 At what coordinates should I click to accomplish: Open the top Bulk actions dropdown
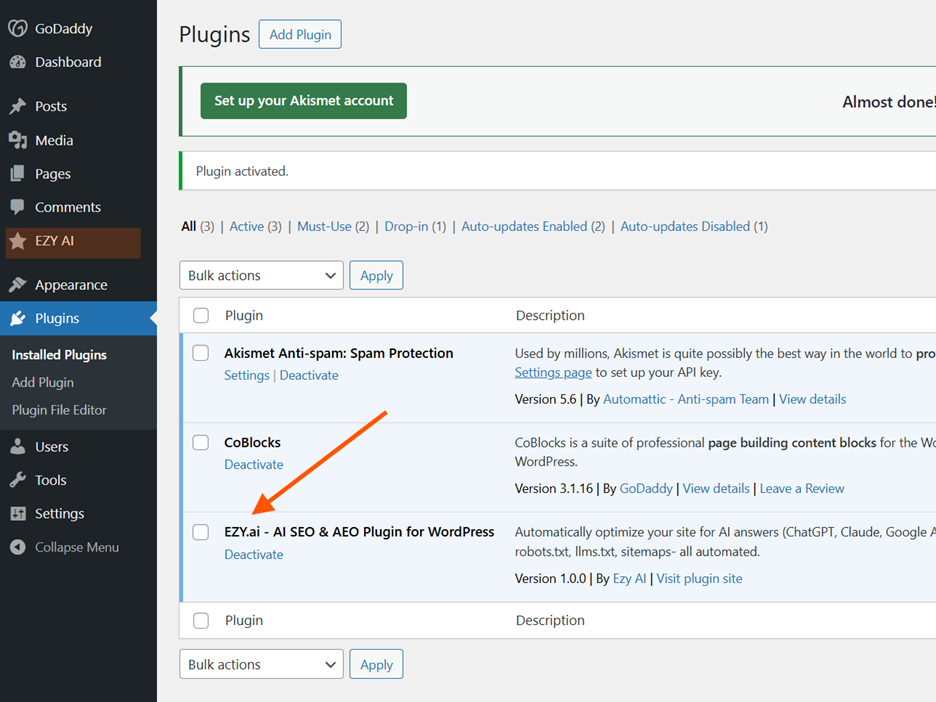tap(261, 275)
